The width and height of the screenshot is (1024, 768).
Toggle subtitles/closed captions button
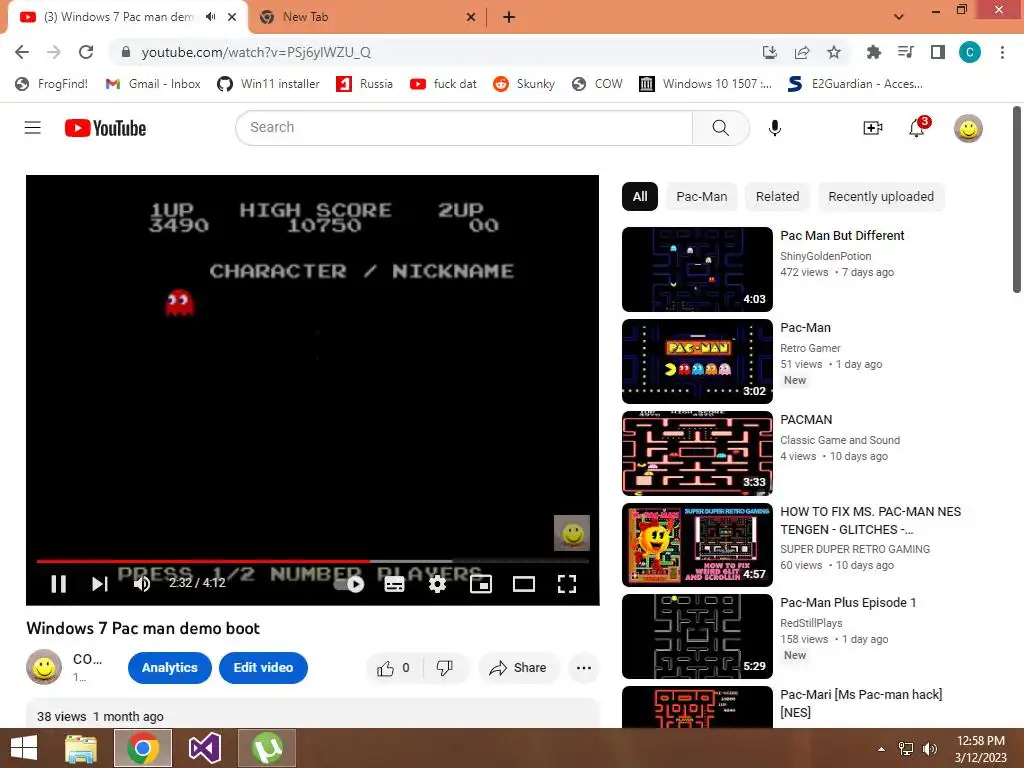pos(394,584)
